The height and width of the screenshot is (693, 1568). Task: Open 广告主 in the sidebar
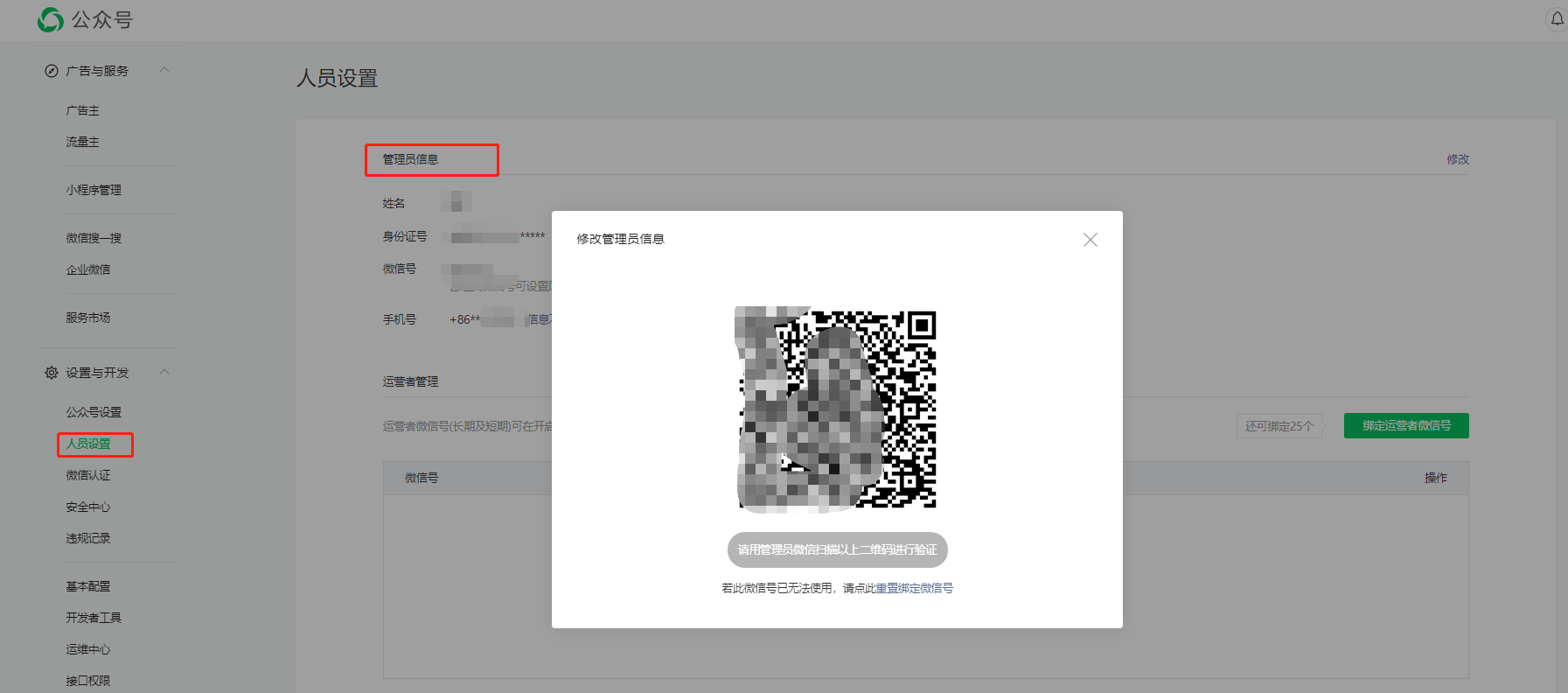tap(82, 110)
